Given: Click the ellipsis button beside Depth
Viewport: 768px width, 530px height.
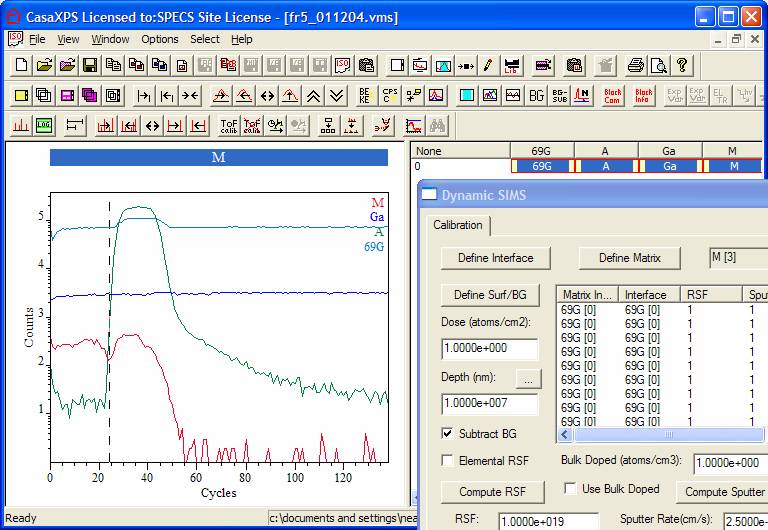Looking at the screenshot, I should click(527, 378).
